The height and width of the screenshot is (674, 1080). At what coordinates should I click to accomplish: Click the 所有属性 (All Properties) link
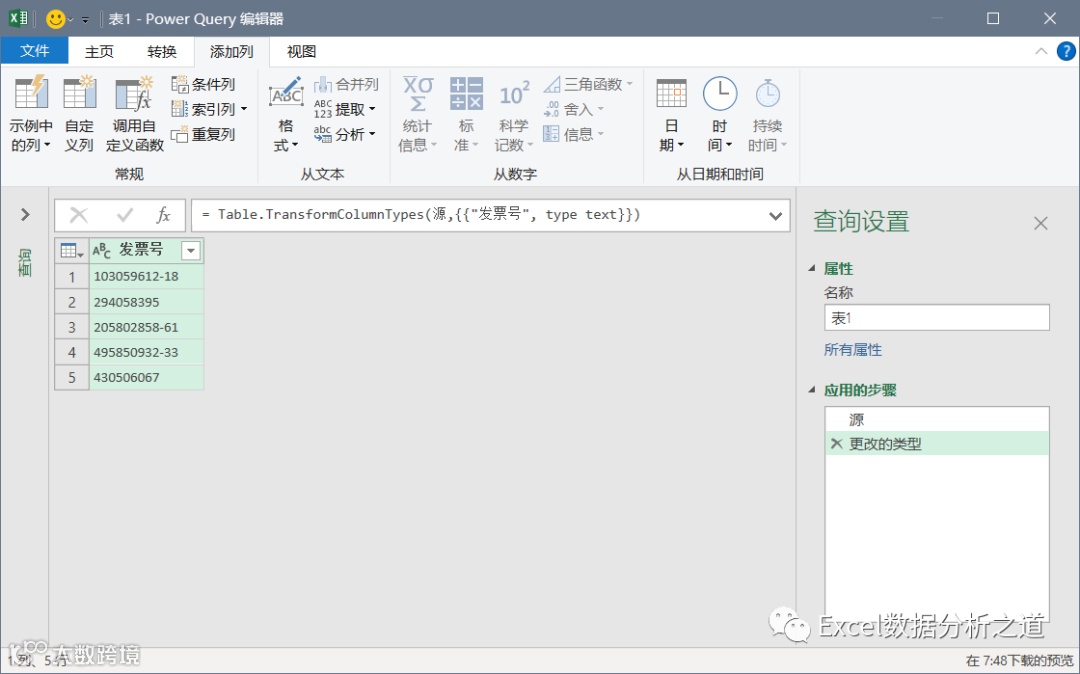(853, 350)
